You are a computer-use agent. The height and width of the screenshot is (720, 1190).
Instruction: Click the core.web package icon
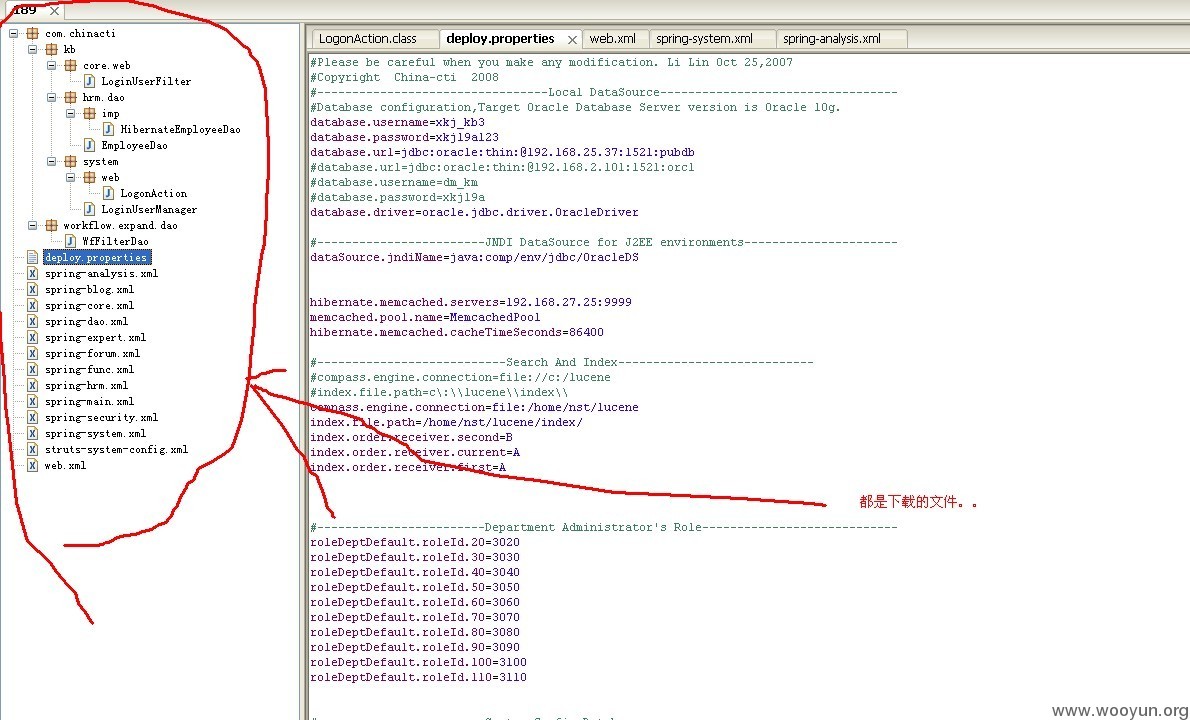71,65
